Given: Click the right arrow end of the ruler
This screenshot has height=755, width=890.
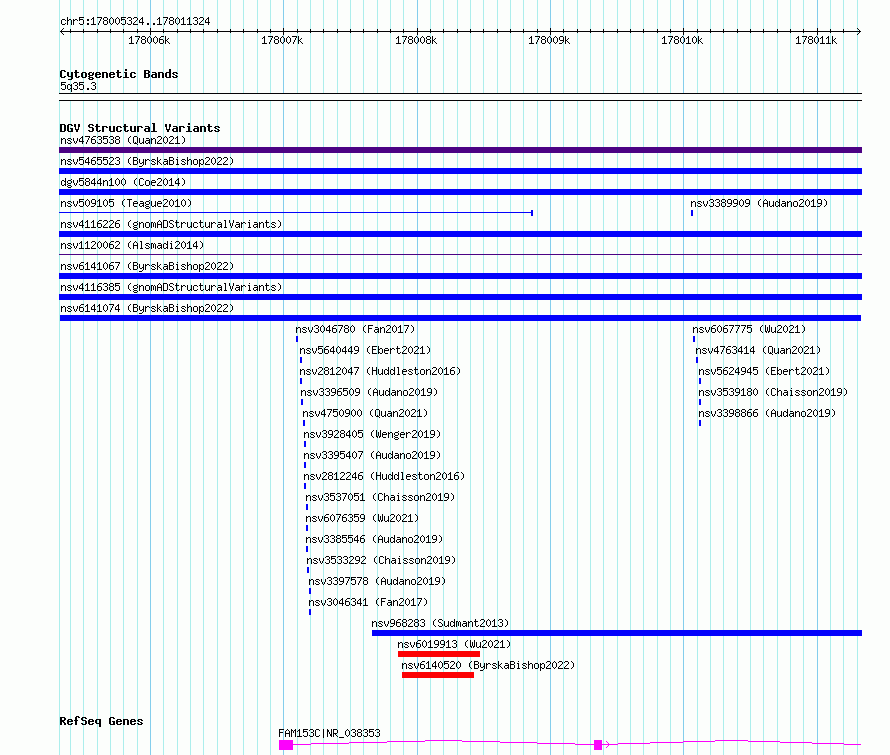Looking at the screenshot, I should (859, 31).
